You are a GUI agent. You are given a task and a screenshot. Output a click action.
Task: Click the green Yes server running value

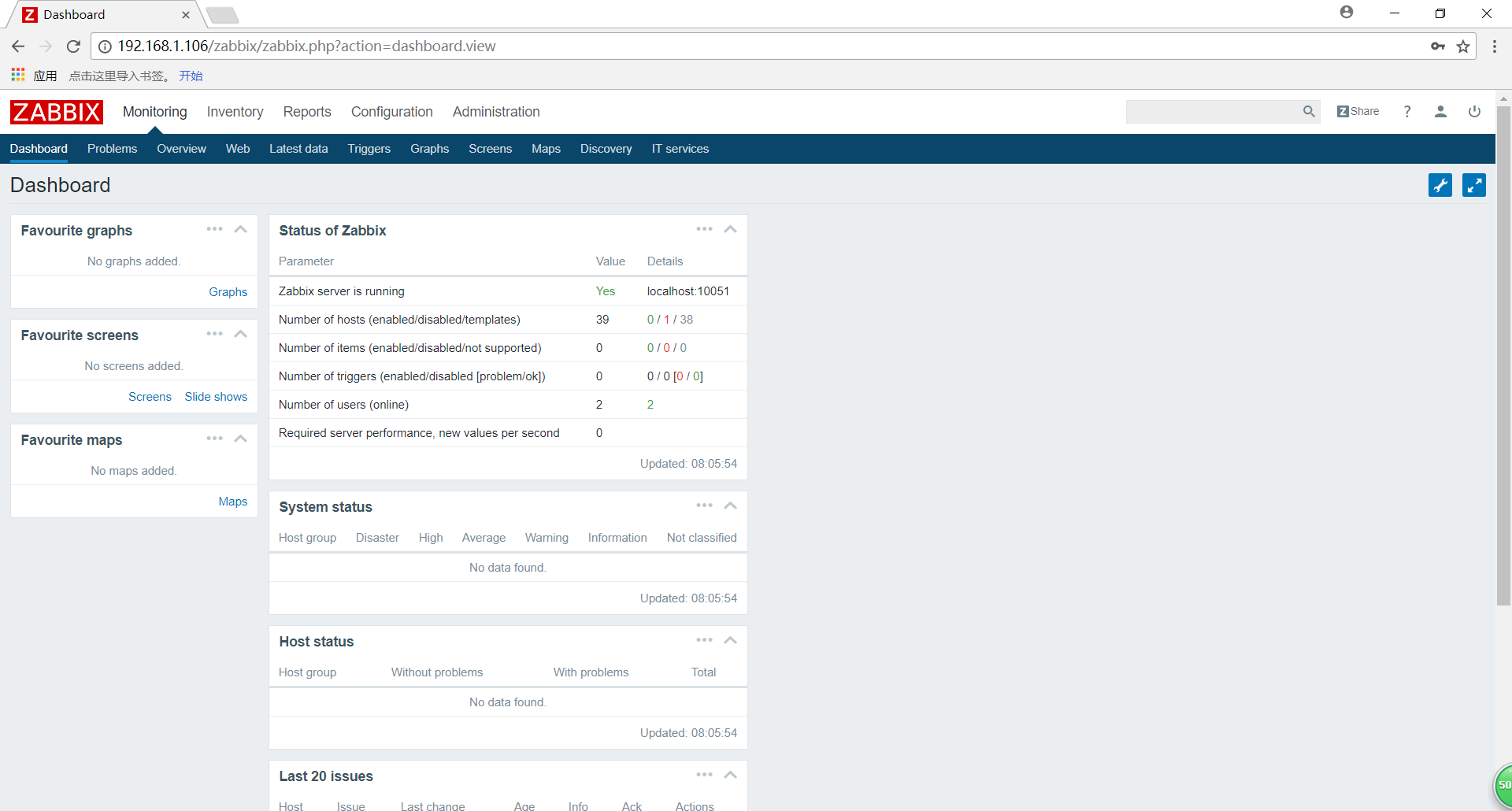coord(606,291)
